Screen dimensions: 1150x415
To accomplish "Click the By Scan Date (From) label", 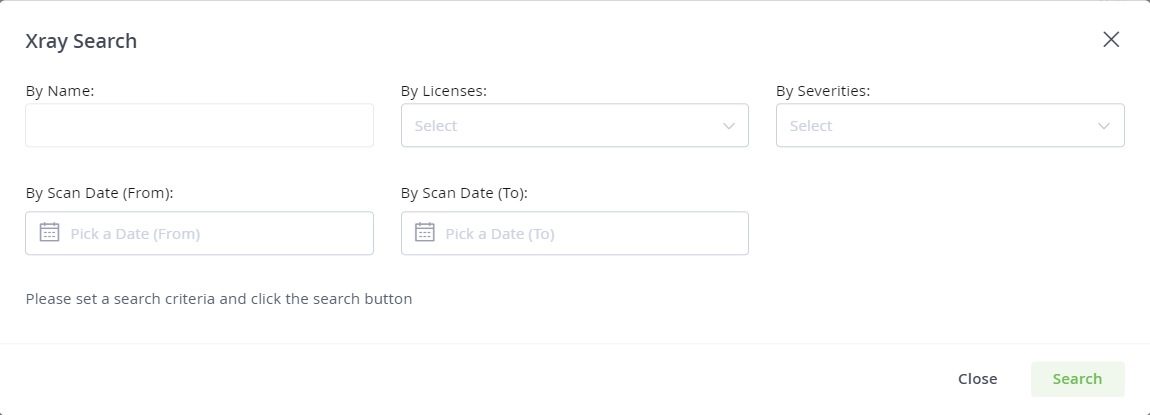I will click(99, 193).
